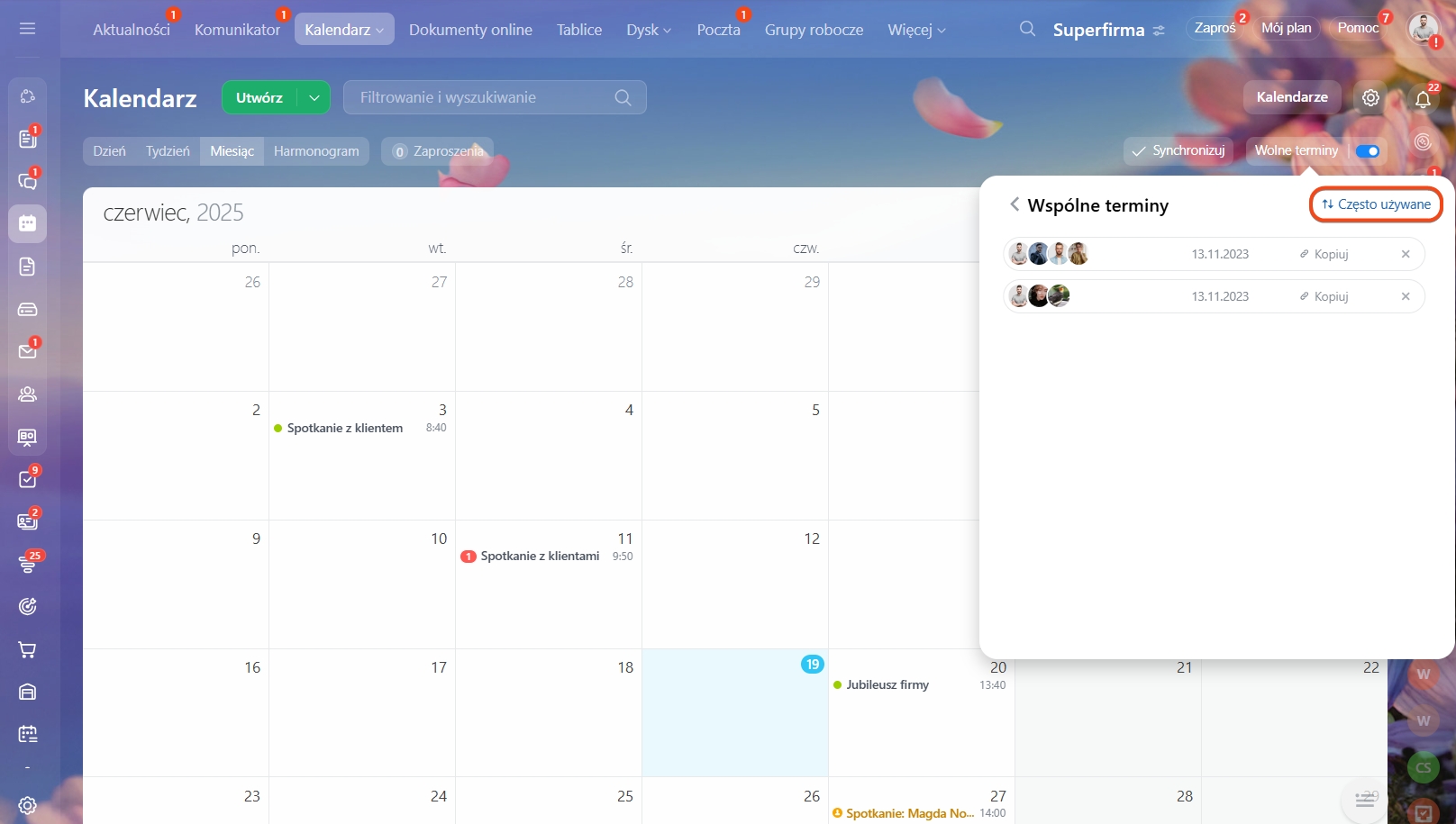Copy link for second shared slot row
This screenshot has width=1456, height=824.
tap(1324, 296)
